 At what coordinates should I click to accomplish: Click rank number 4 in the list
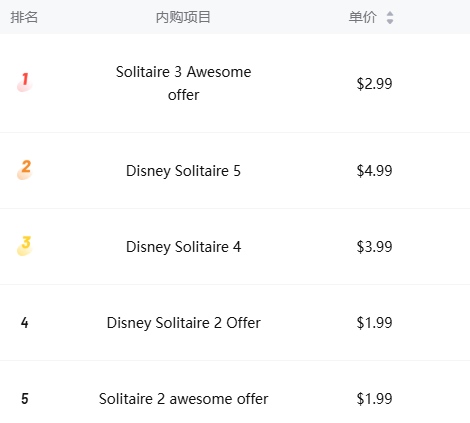tap(25, 323)
